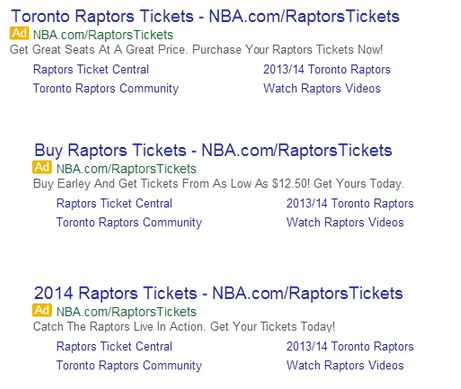Click the green URL under 2014 Raptors Tickets

pos(126,312)
